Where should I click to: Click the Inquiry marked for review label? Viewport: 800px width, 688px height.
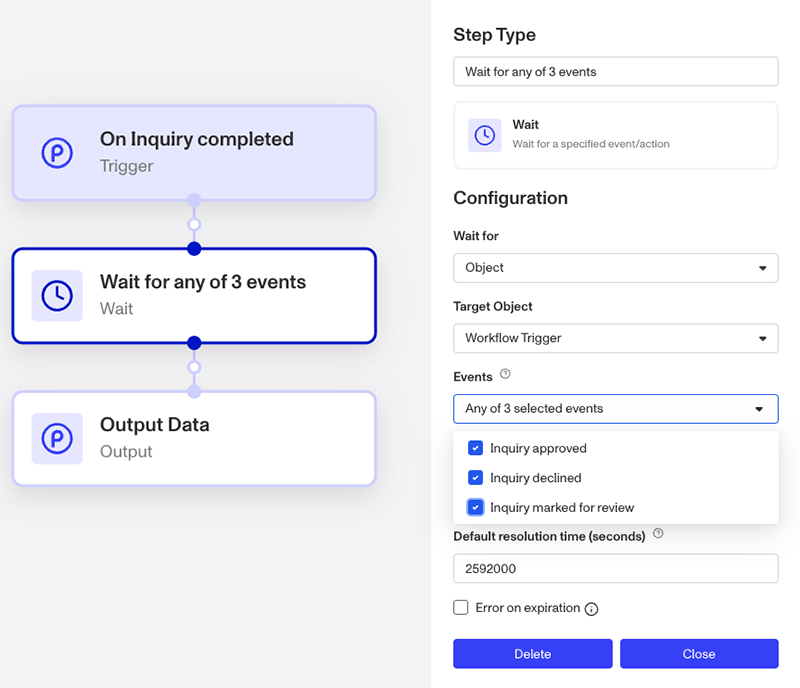click(562, 508)
